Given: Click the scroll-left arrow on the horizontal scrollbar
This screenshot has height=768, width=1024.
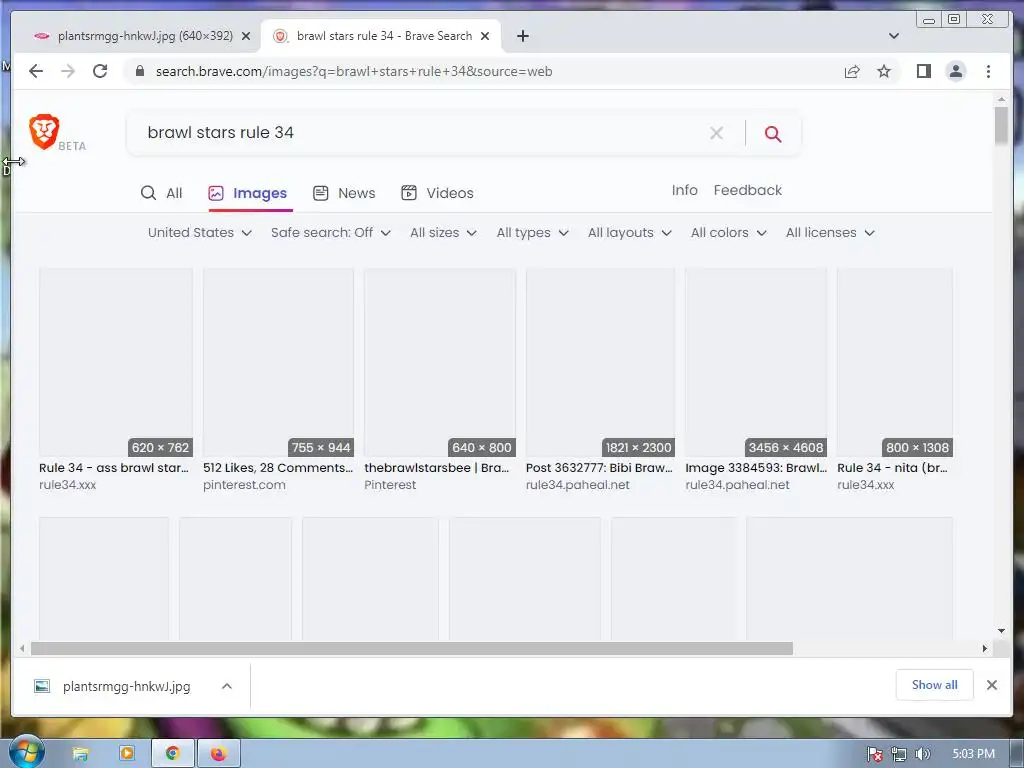Looking at the screenshot, I should coord(22,648).
